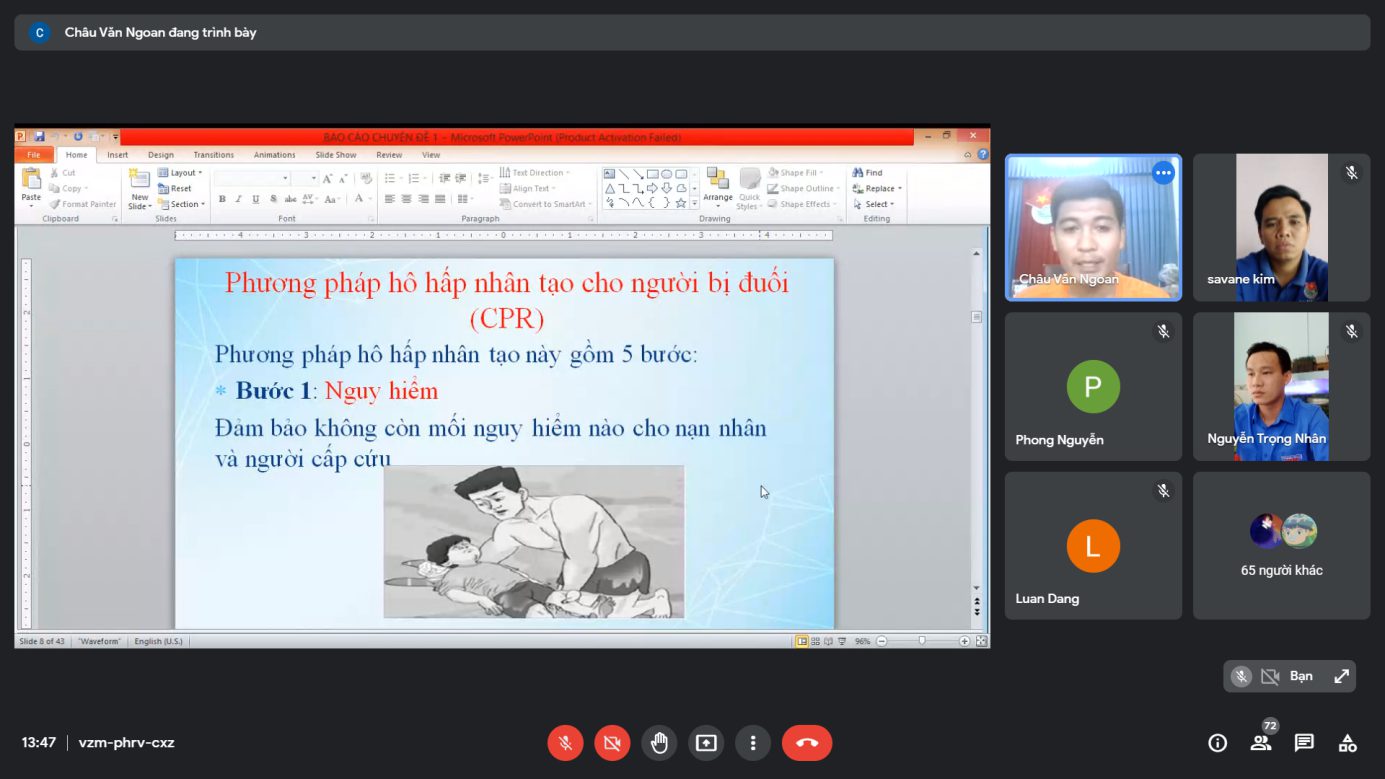Switch to the Design ribbon tab
Image resolution: width=1385 pixels, height=779 pixels.
161,155
